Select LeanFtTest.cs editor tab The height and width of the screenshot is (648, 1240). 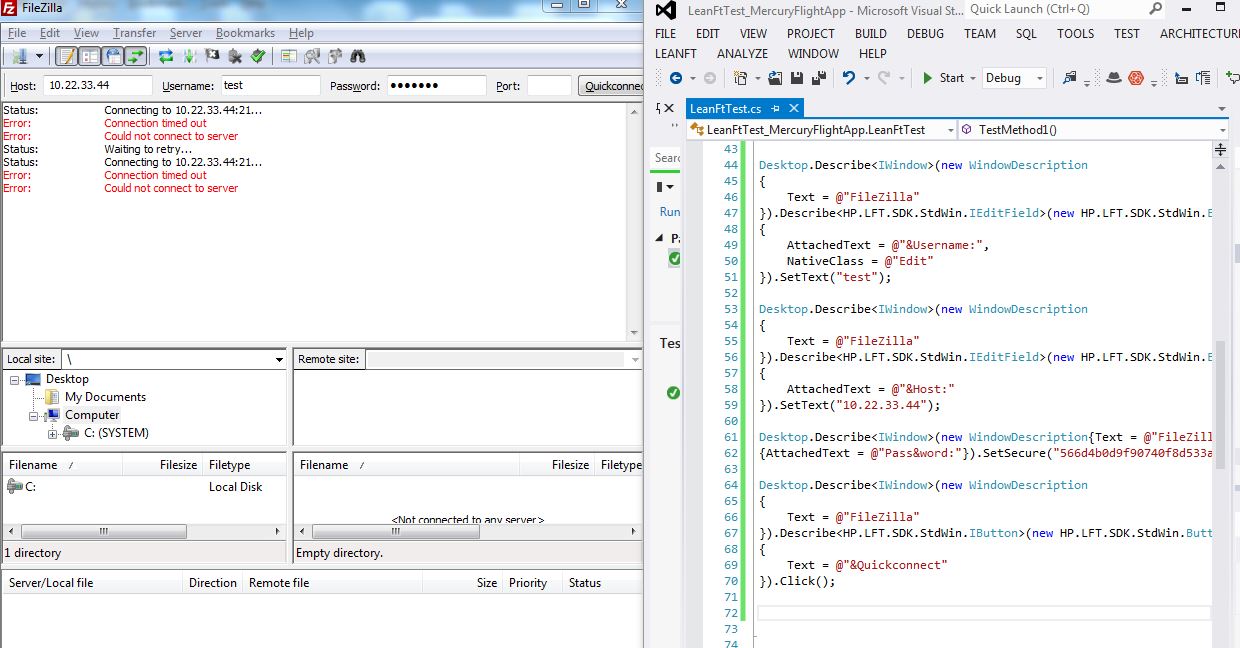click(725, 108)
